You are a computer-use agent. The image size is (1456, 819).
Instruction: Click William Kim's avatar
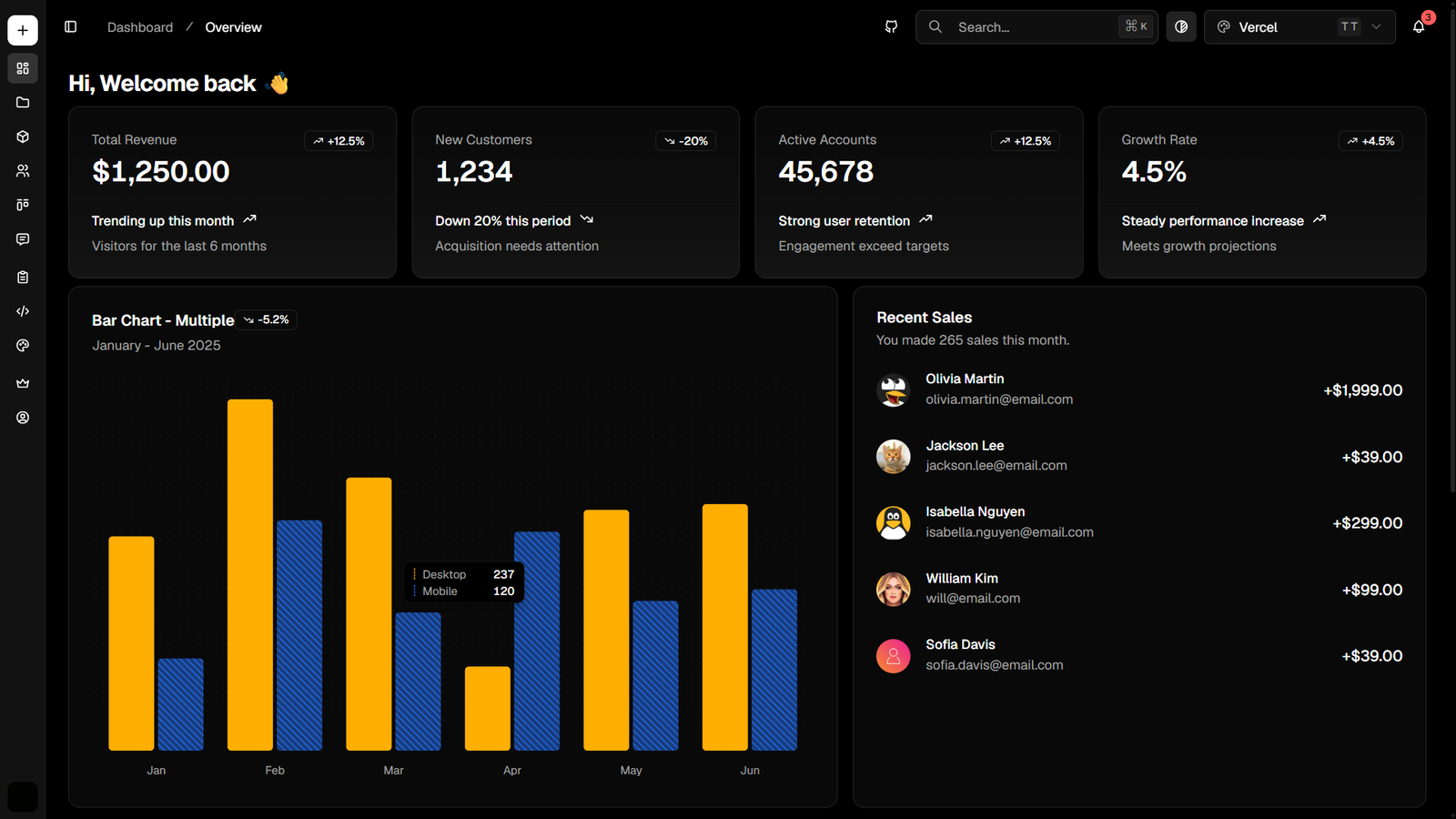click(893, 590)
